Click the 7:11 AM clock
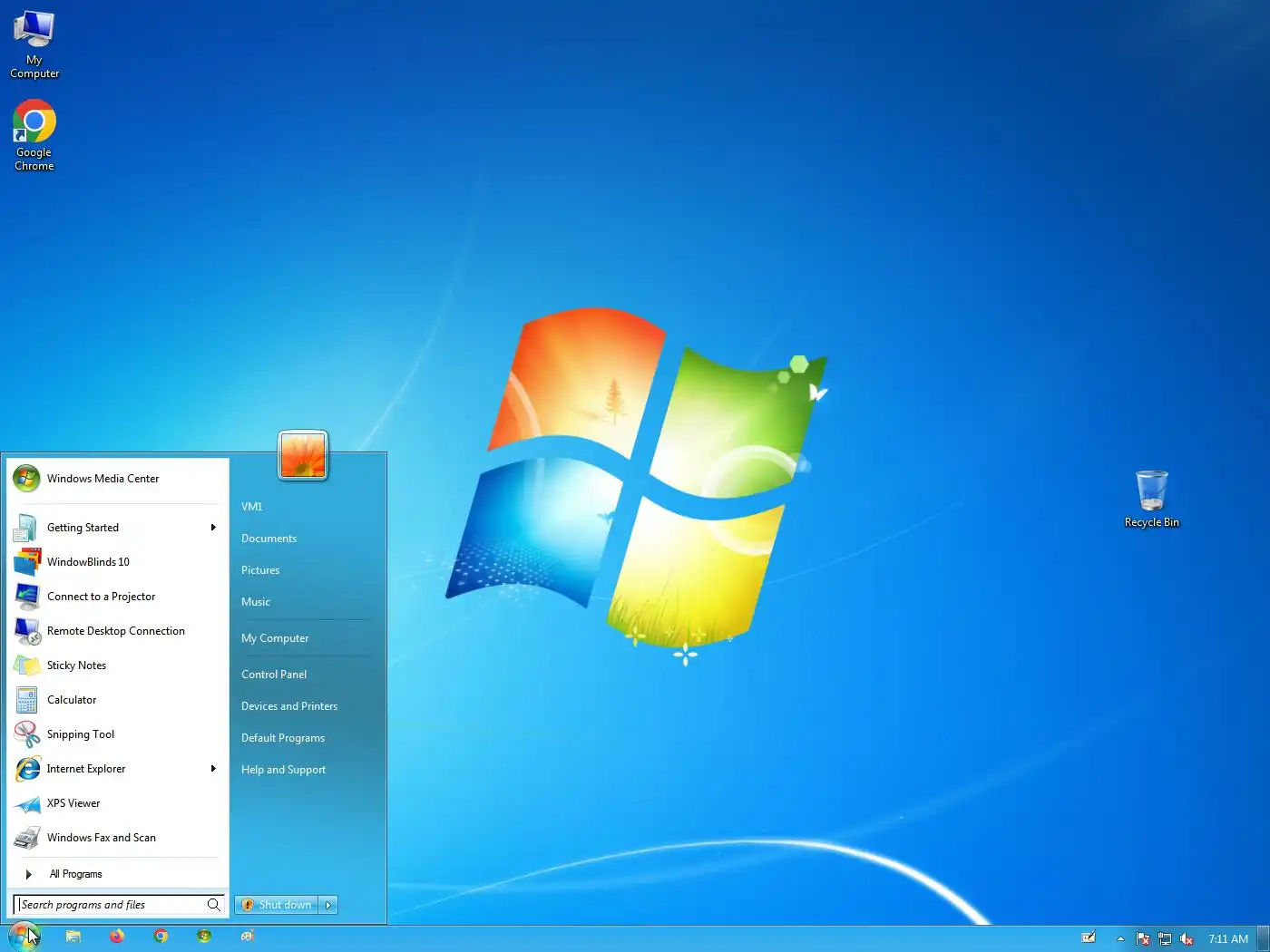1270x952 pixels. [1228, 939]
